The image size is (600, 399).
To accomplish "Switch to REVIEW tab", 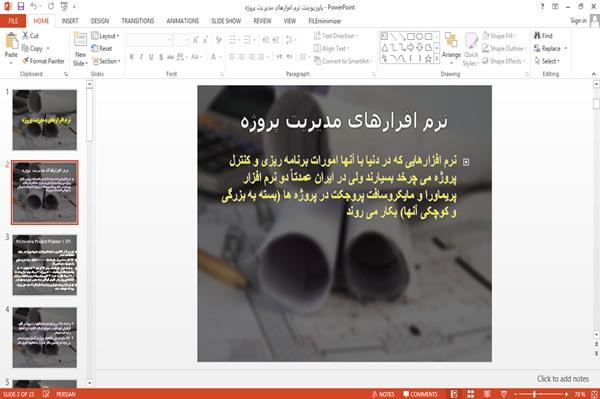I will coord(262,21).
